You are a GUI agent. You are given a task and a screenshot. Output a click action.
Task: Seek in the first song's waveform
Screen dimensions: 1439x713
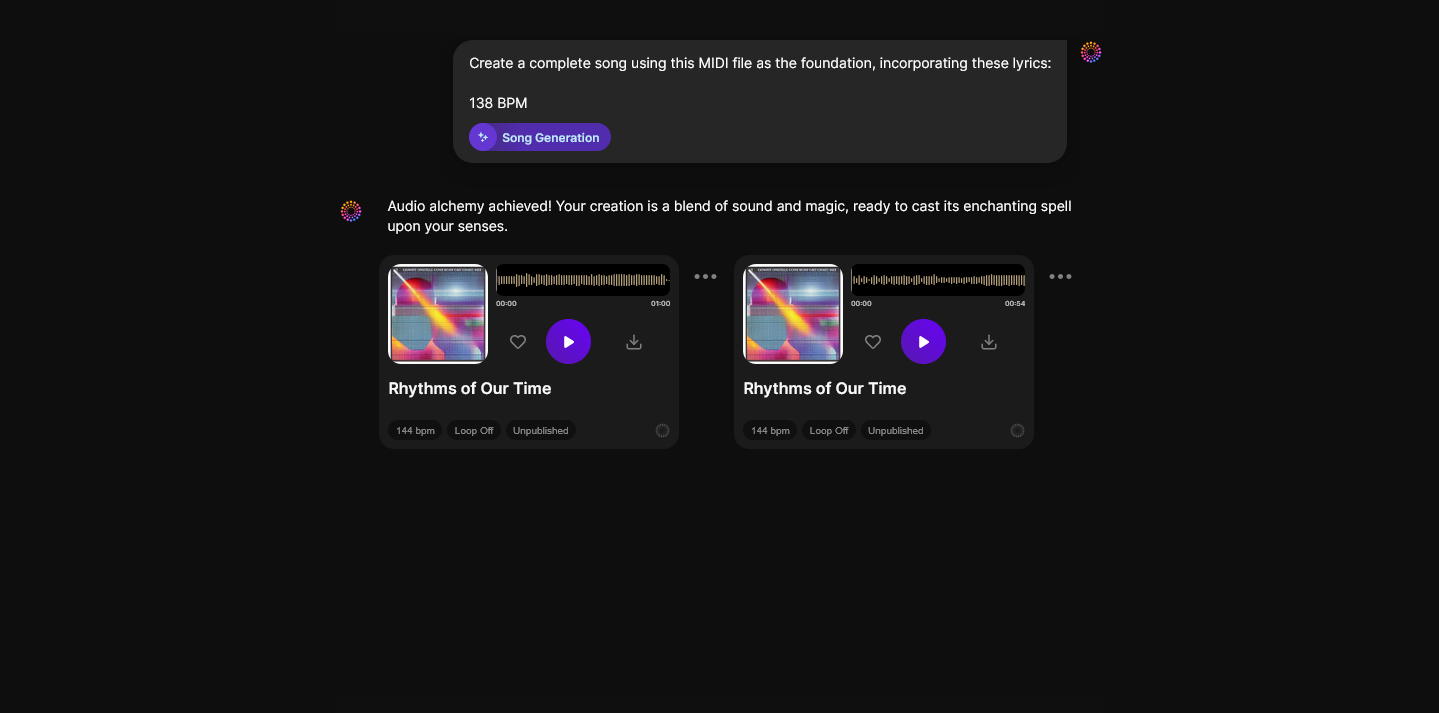click(x=583, y=280)
